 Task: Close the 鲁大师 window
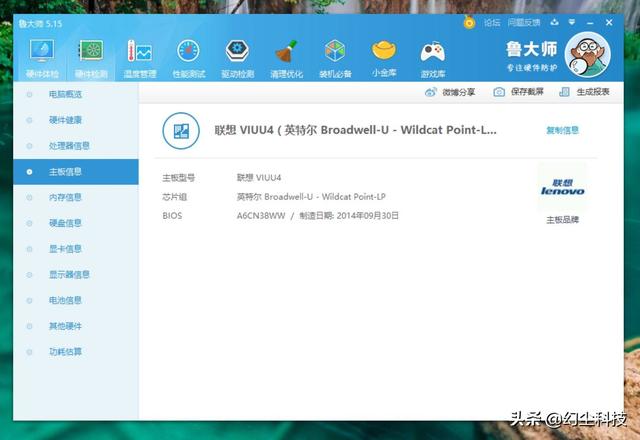tap(609, 22)
